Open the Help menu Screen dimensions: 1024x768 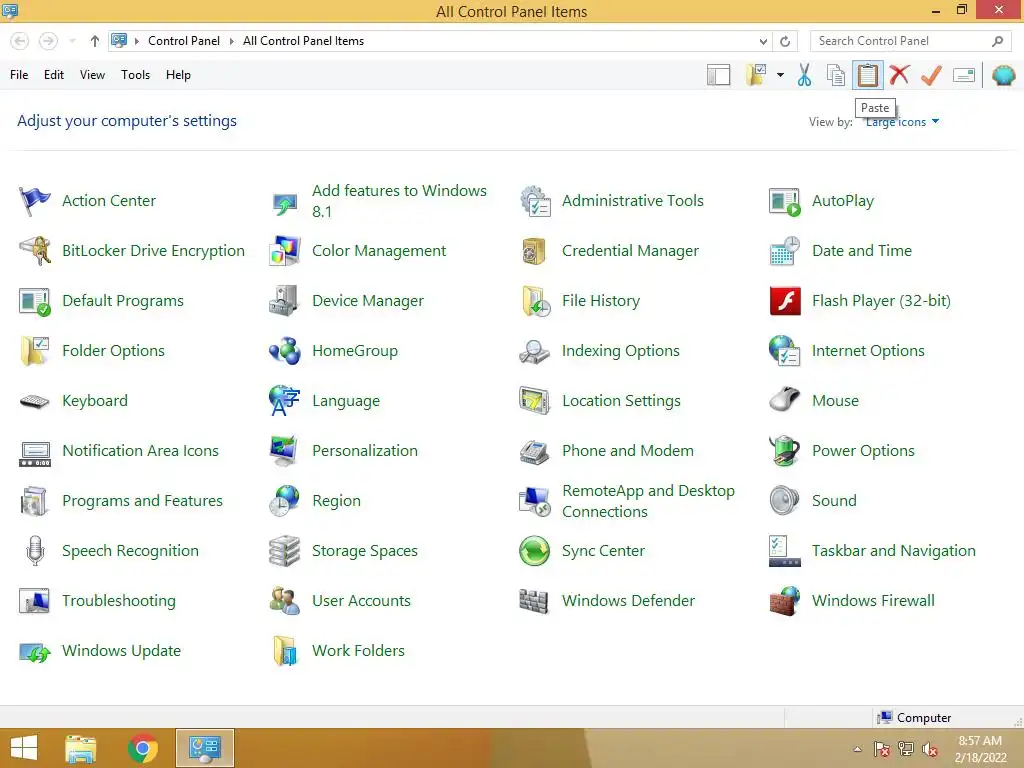pos(178,75)
